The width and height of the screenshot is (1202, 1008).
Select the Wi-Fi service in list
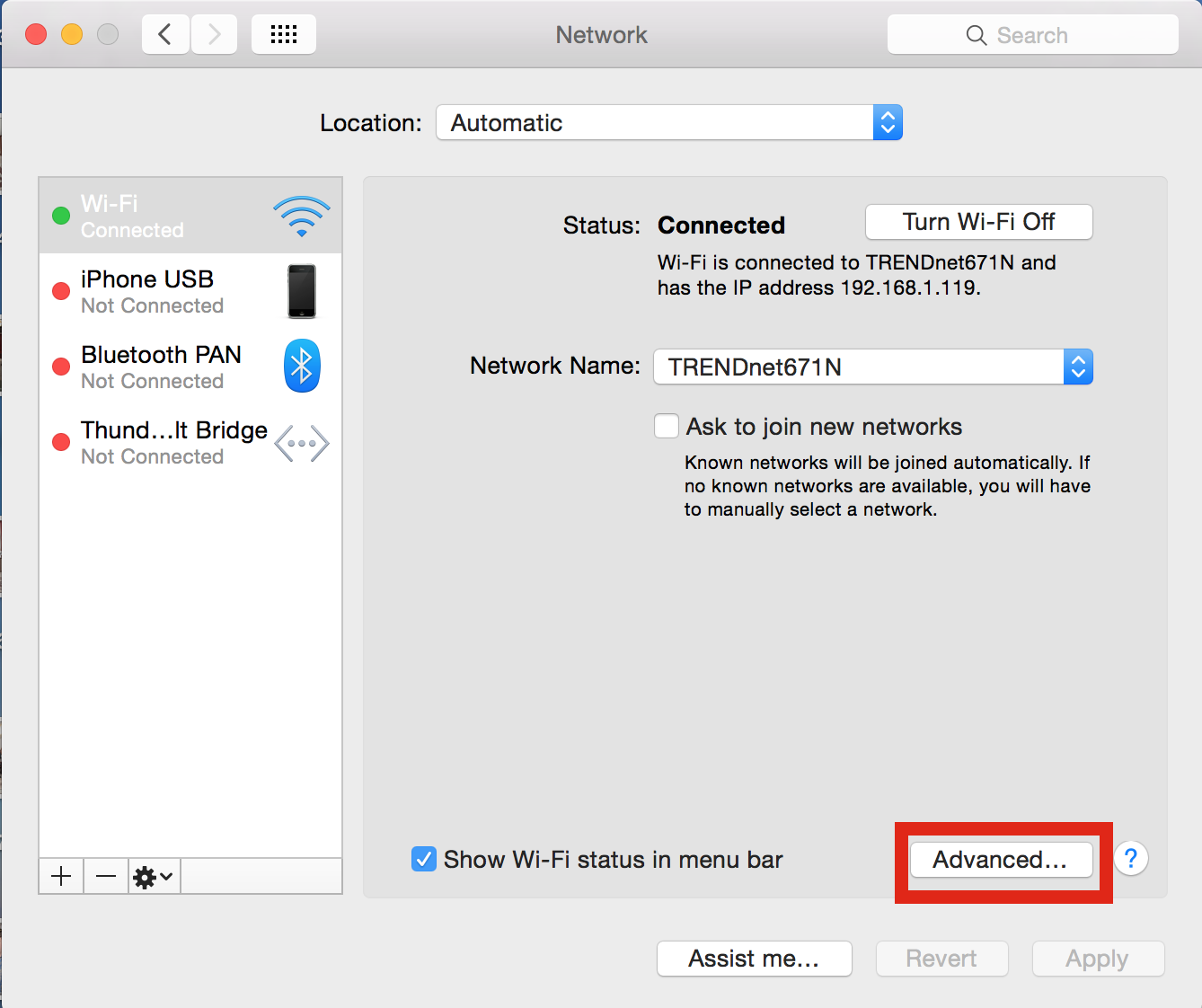click(x=190, y=216)
